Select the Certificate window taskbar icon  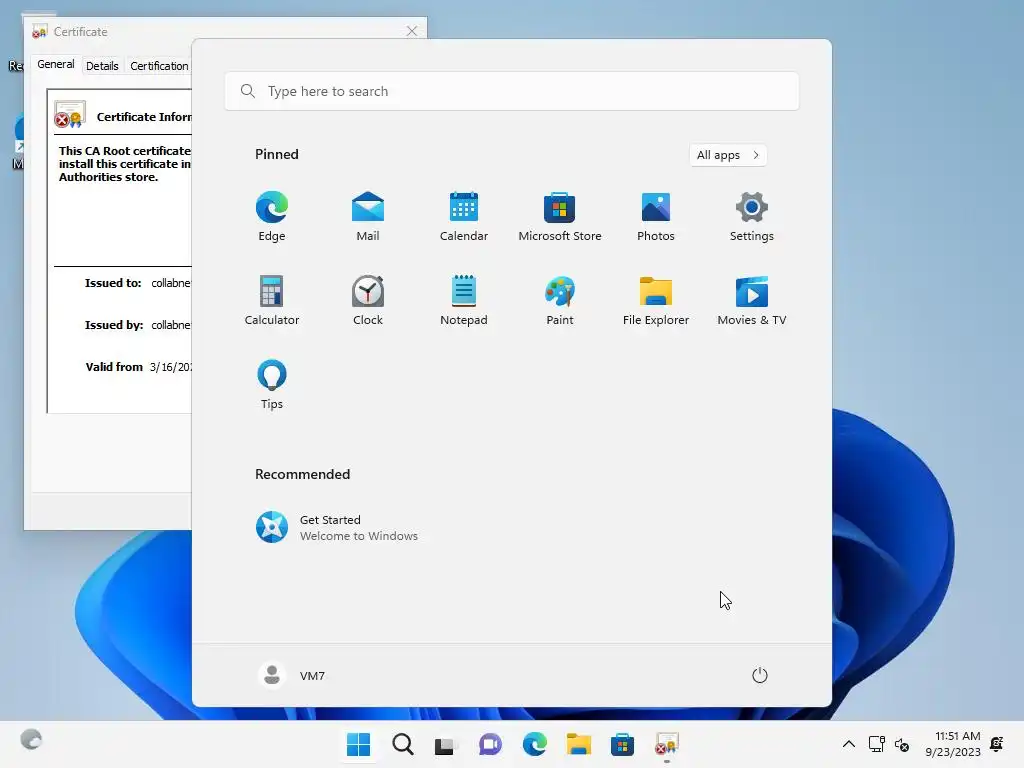pyautogui.click(x=667, y=744)
